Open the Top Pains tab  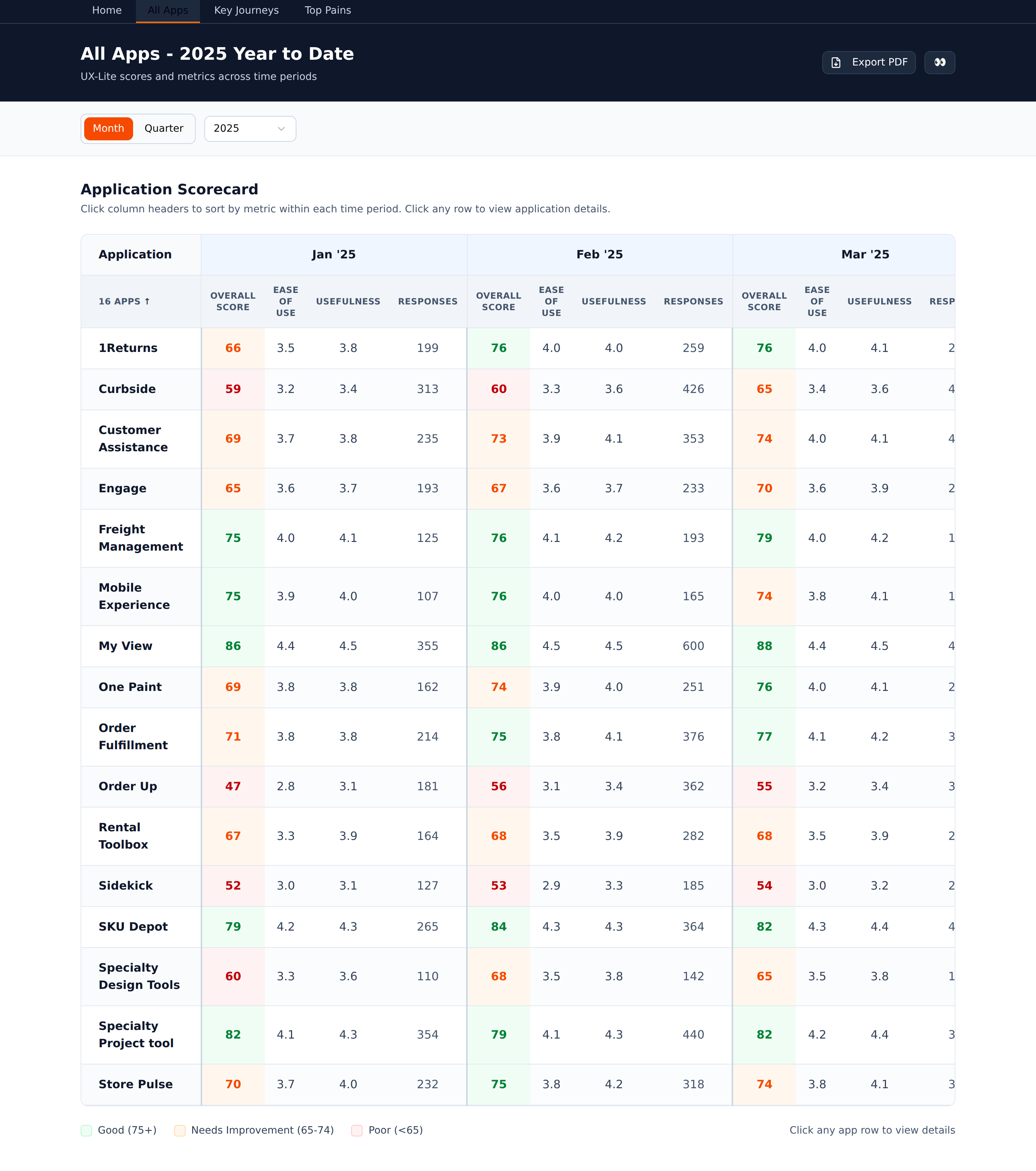click(x=328, y=10)
